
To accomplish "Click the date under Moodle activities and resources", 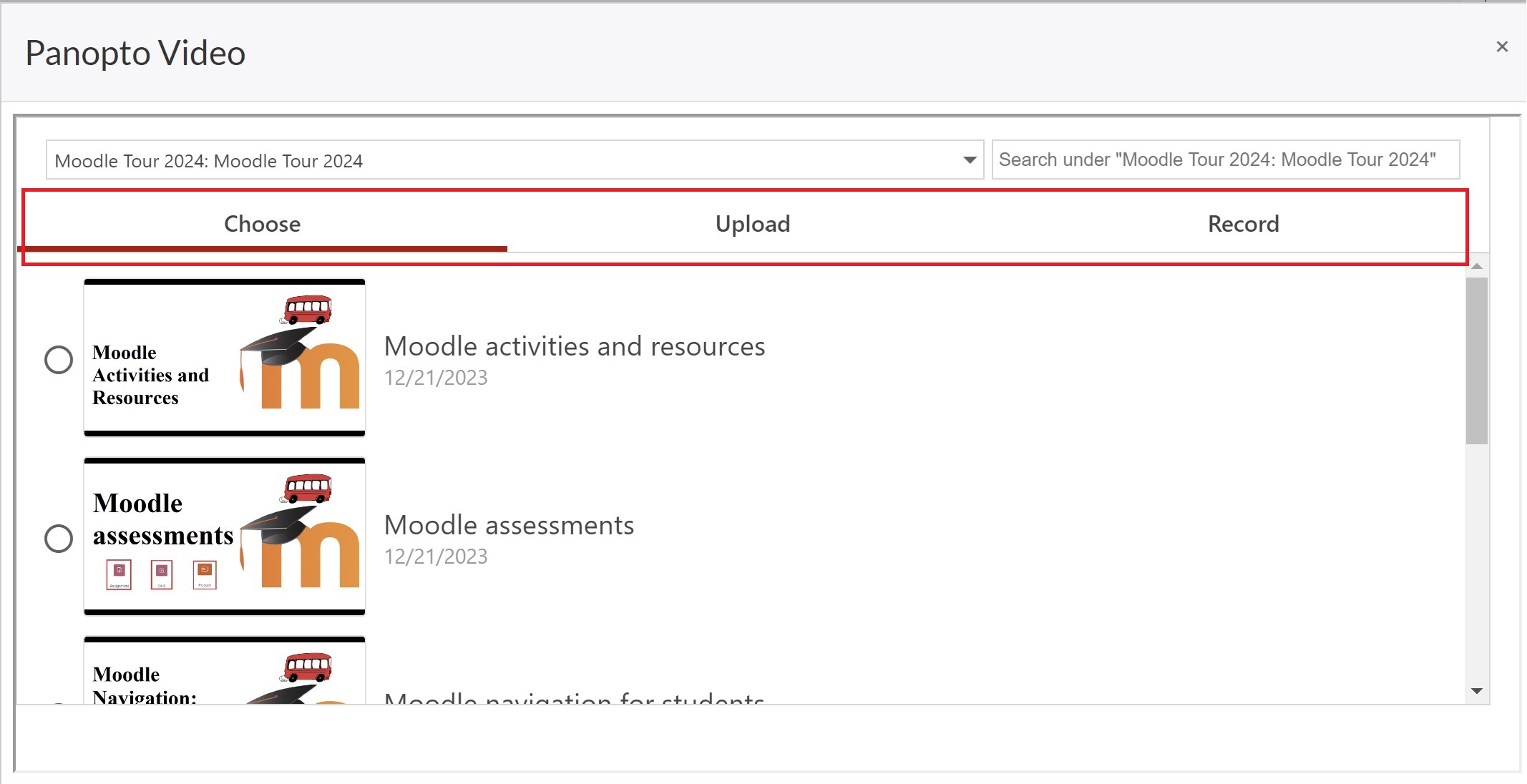I will coord(436,378).
